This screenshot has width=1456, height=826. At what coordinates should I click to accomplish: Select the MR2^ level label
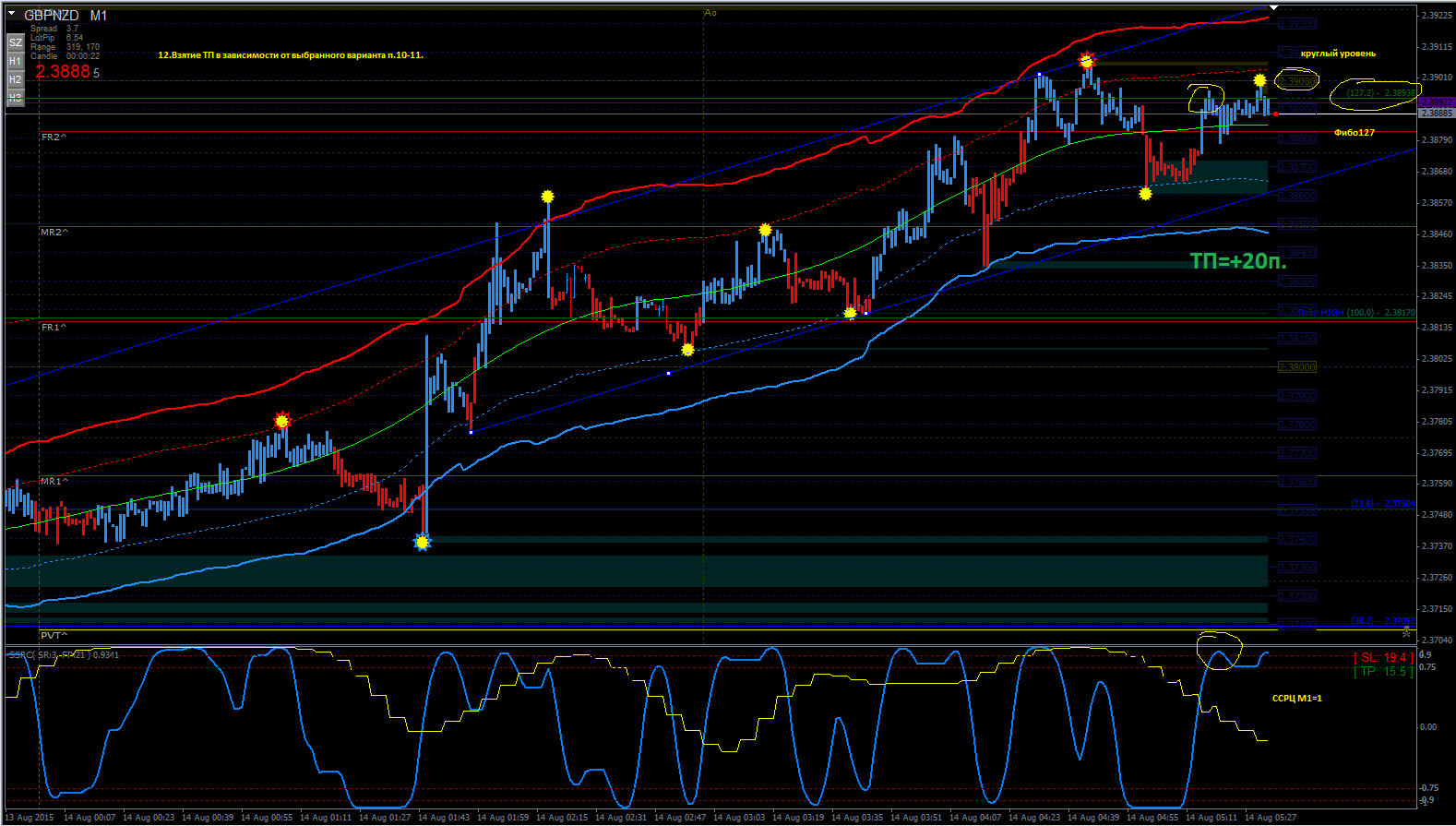[x=54, y=232]
